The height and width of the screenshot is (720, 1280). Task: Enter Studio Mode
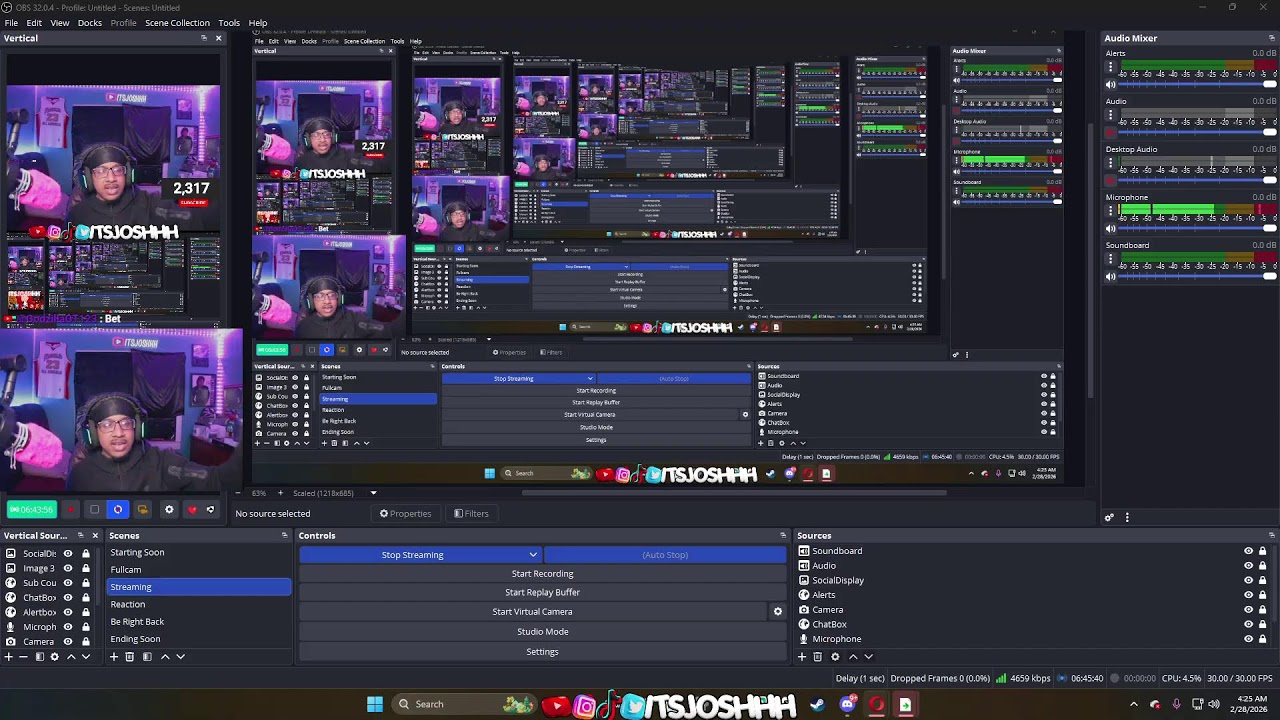pyautogui.click(x=542, y=632)
